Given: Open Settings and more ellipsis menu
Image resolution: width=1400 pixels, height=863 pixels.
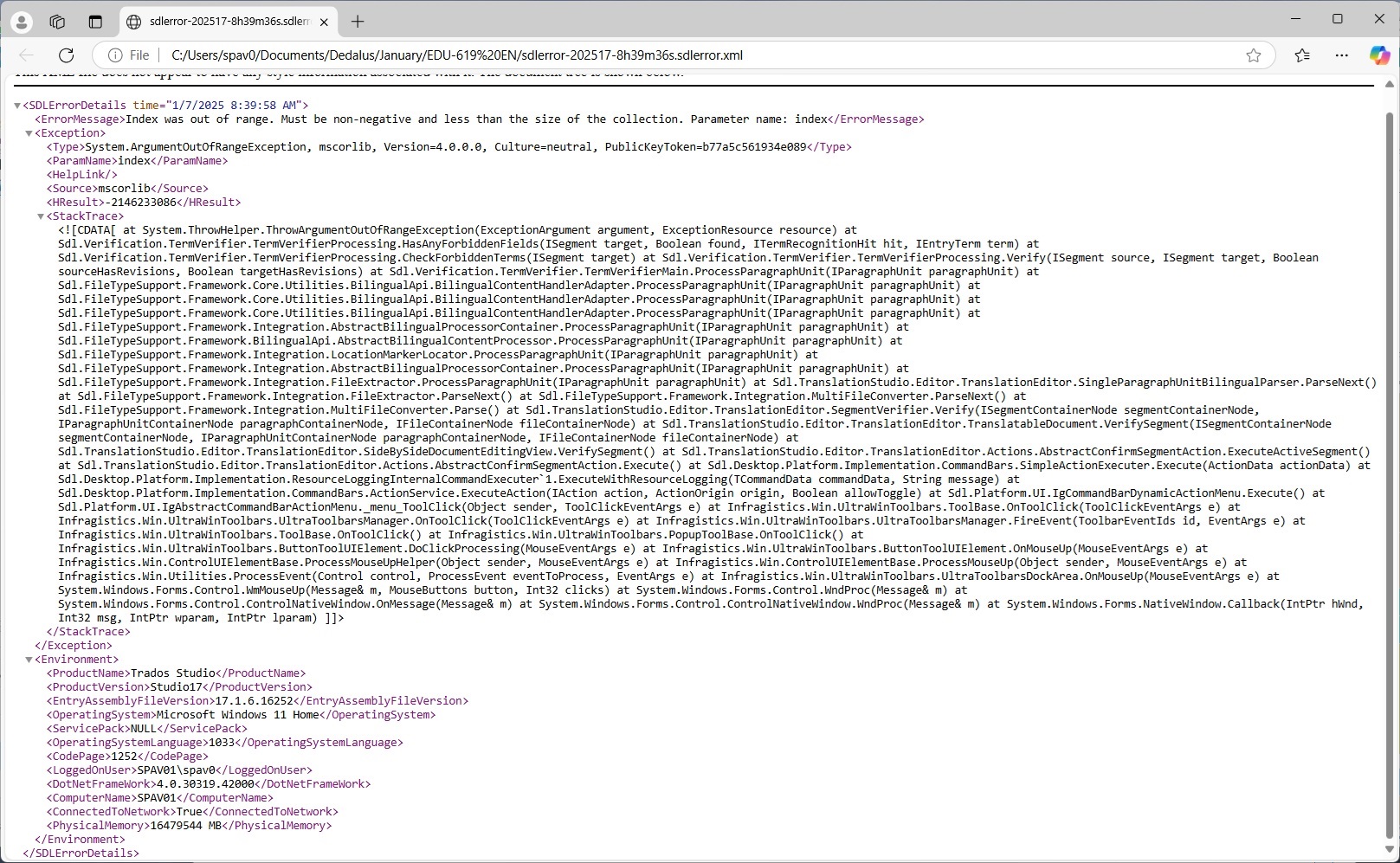Looking at the screenshot, I should (1342, 55).
